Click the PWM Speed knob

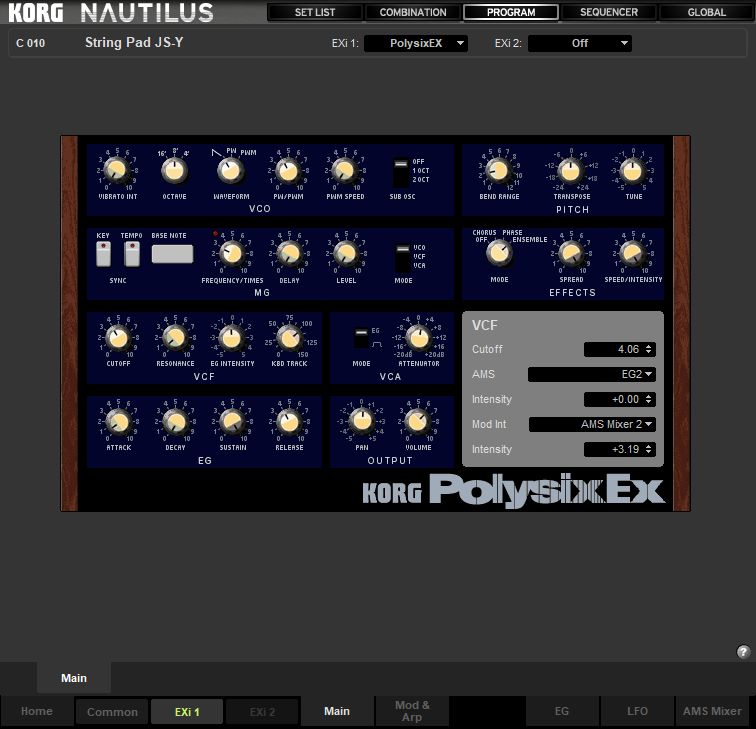(345, 171)
